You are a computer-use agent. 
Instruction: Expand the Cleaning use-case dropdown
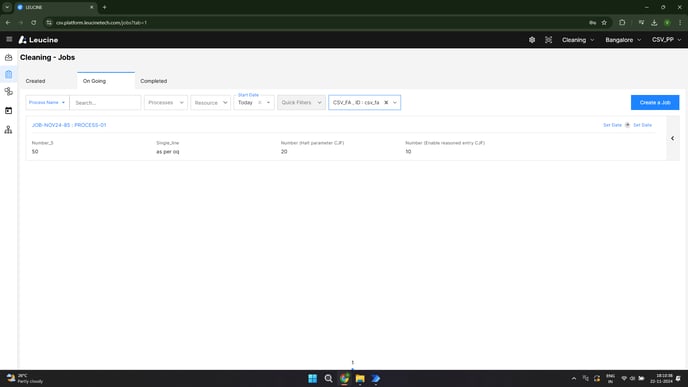[x=578, y=40]
